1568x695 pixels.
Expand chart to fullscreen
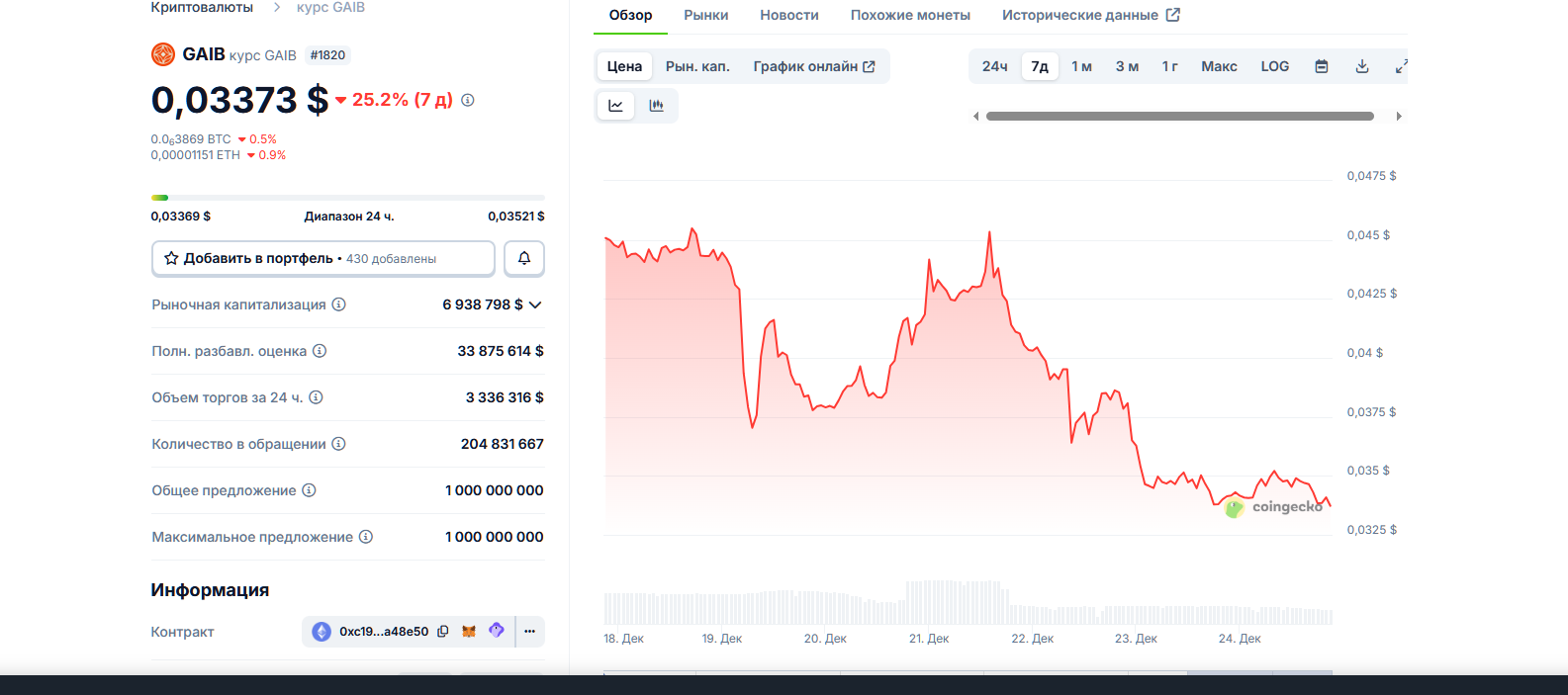(x=1401, y=66)
